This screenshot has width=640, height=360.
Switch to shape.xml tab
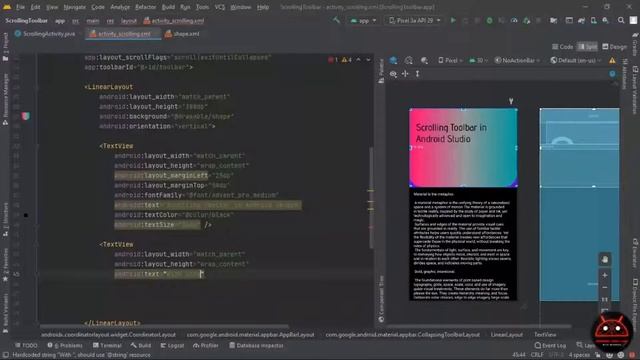coord(182,34)
